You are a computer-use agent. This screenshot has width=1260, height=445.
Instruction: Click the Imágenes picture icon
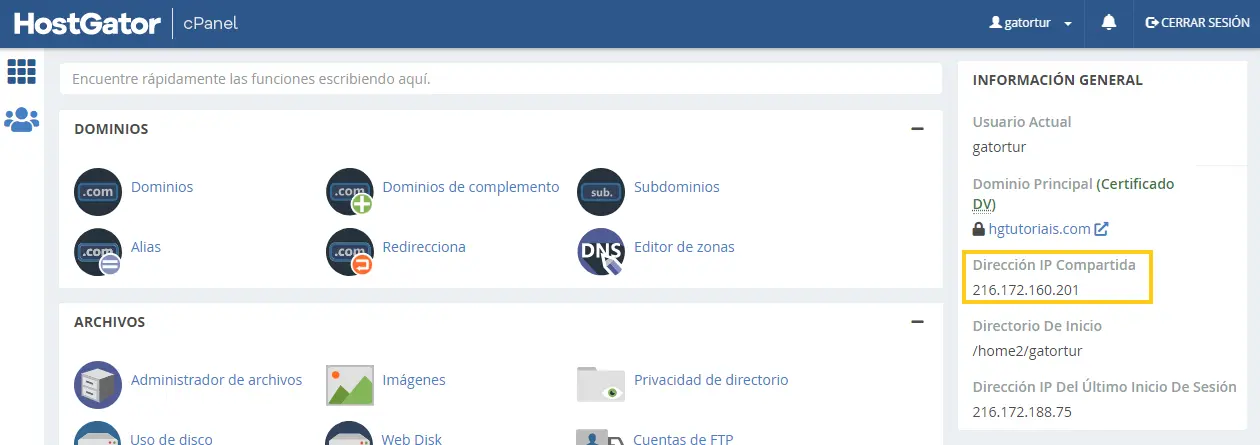point(350,384)
